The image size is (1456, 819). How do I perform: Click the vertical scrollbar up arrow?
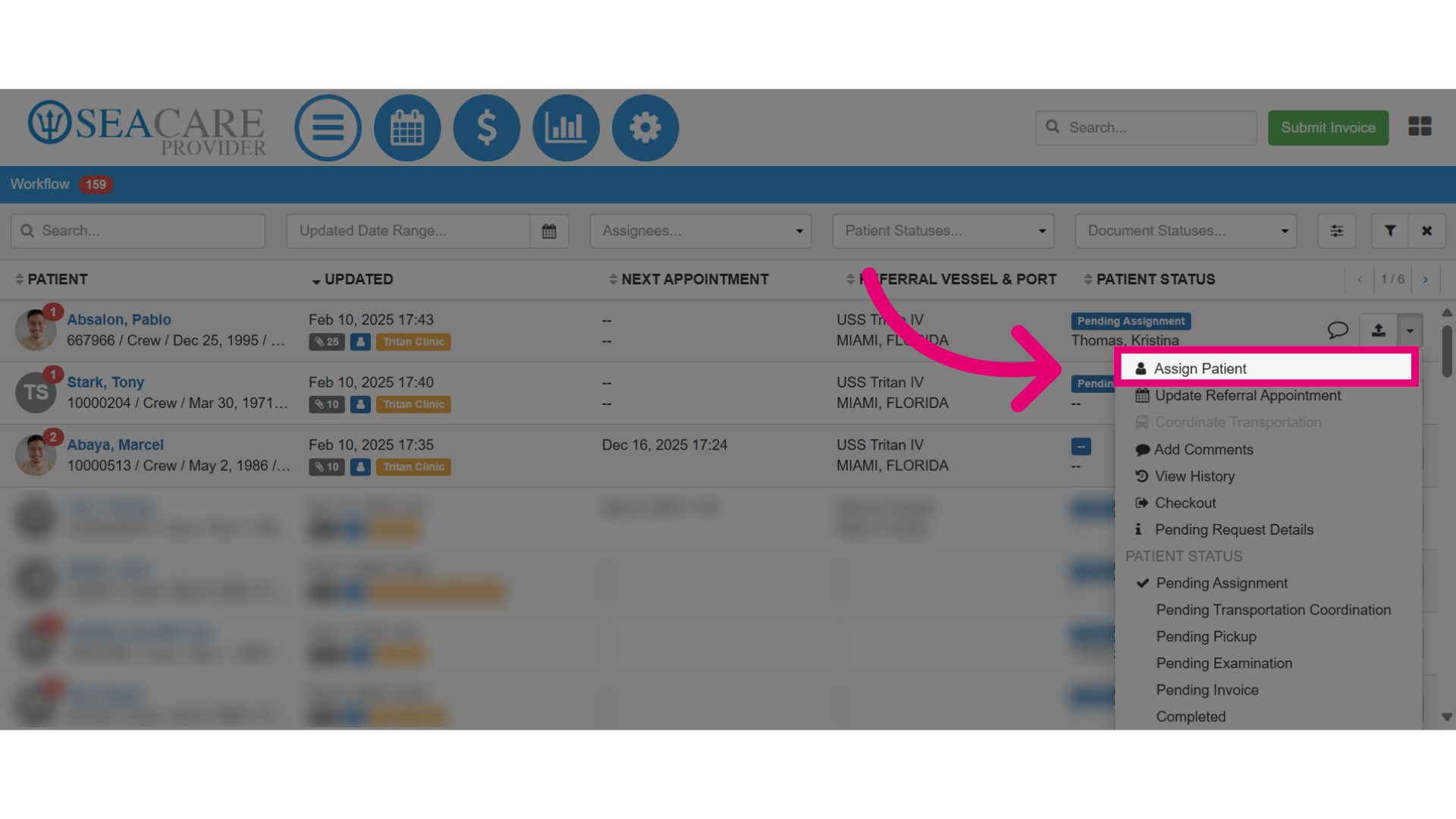(1447, 312)
